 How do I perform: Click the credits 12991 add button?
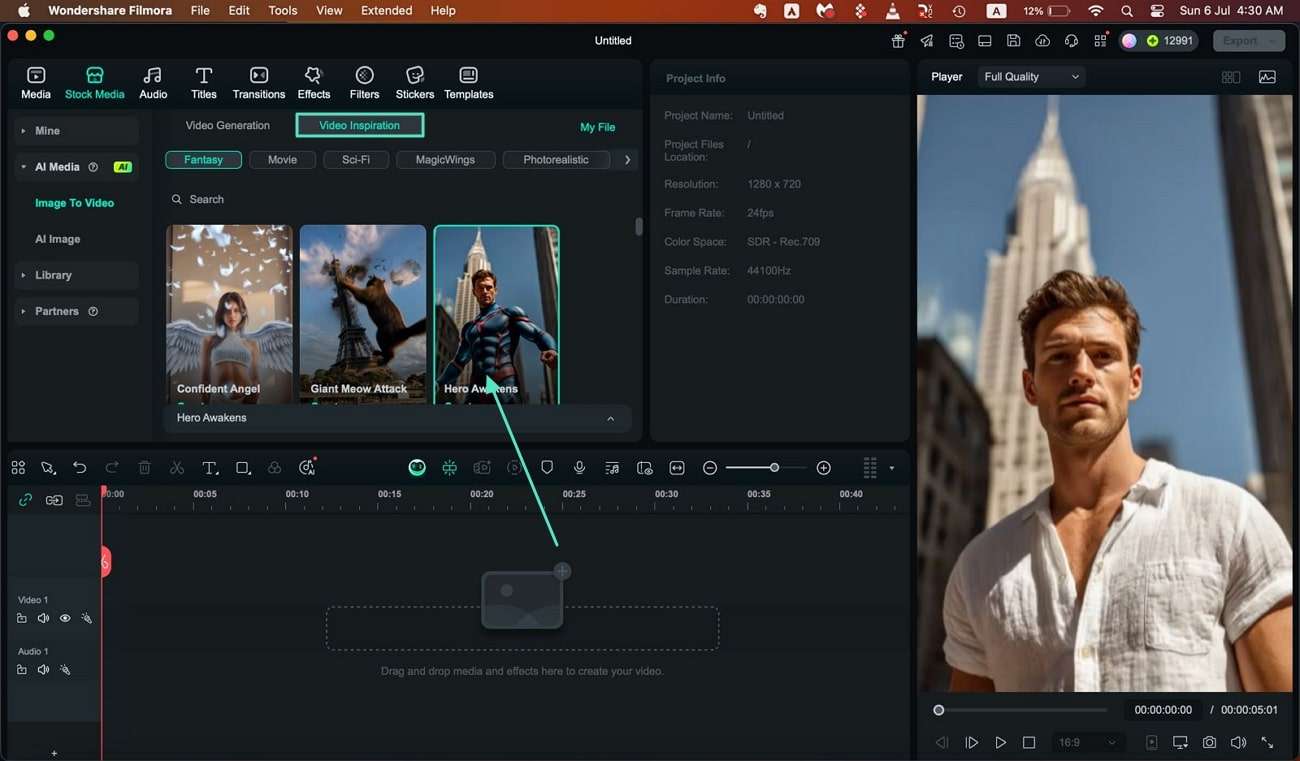[1152, 41]
